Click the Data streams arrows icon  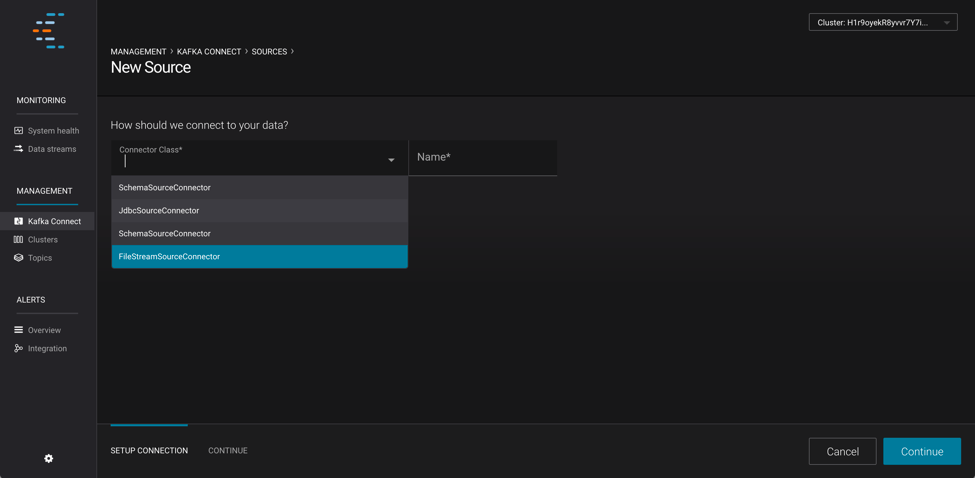pos(19,149)
